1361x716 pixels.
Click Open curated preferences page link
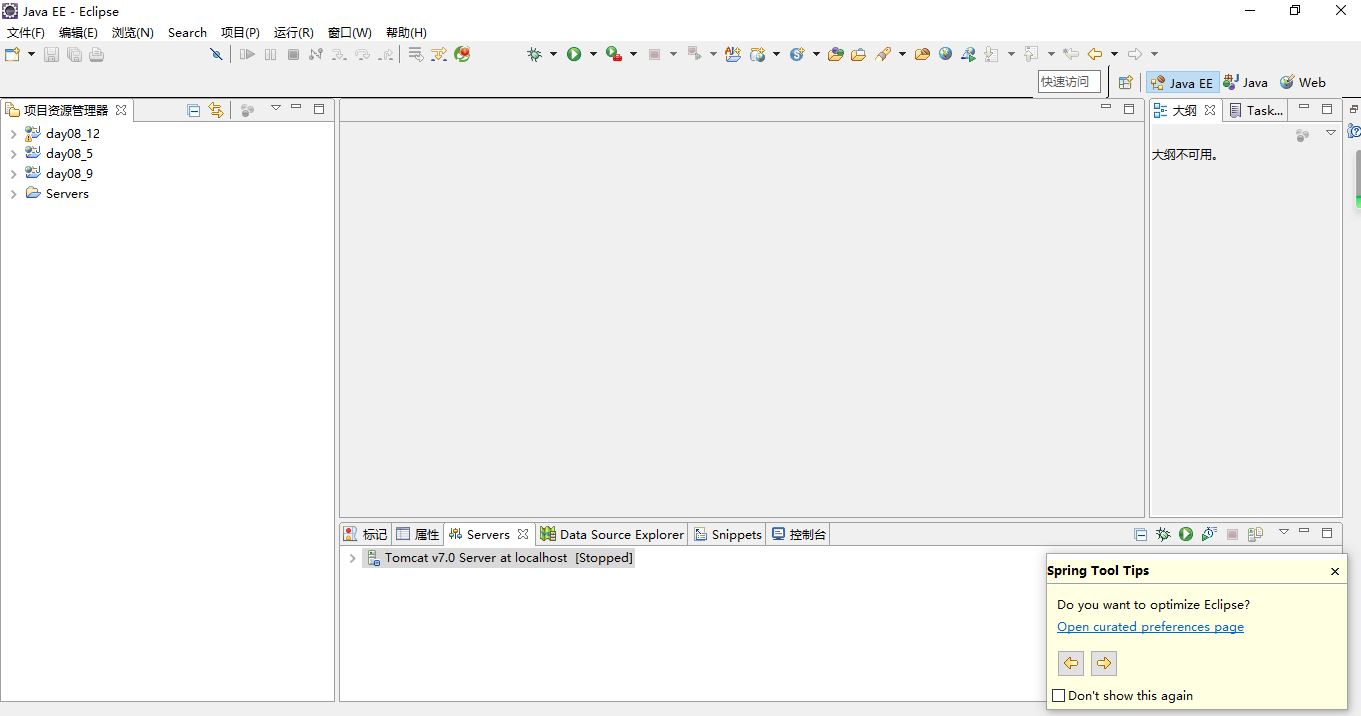[1150, 627]
